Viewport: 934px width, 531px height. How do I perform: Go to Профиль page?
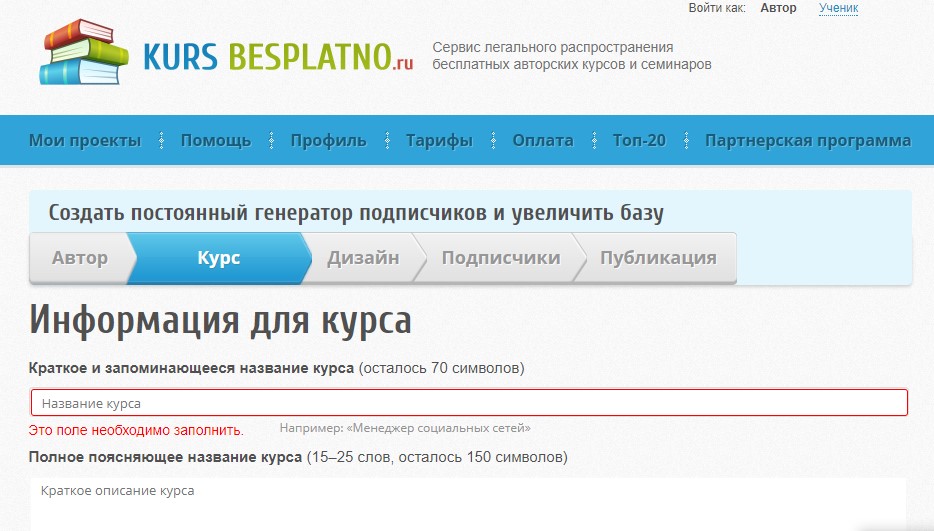328,141
